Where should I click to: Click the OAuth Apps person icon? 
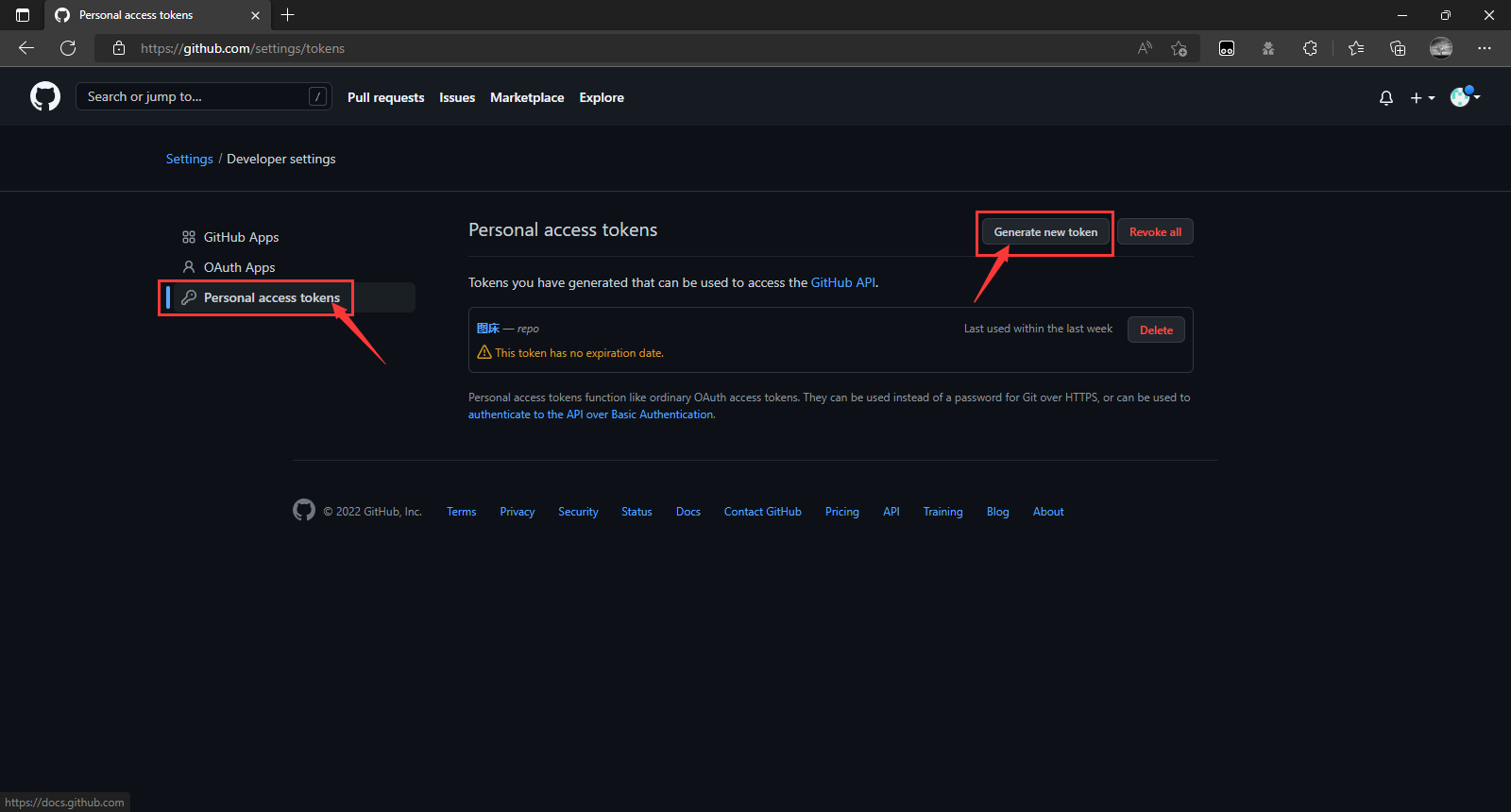189,267
